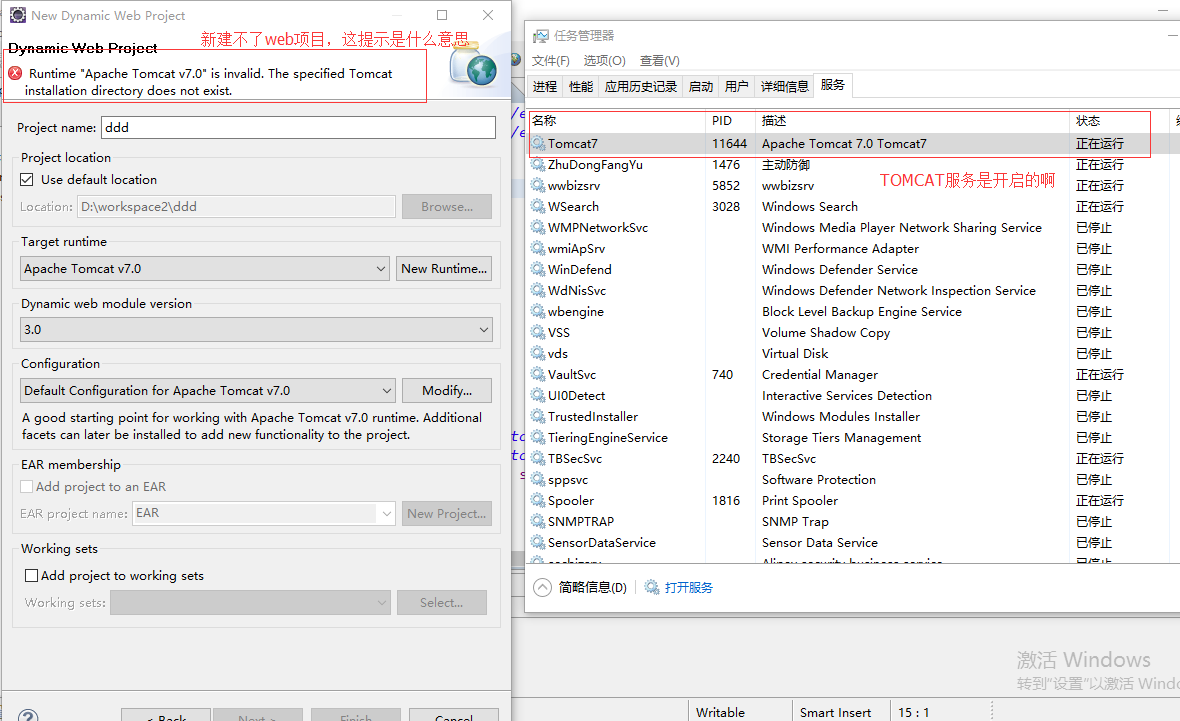Click the gear icon next to UI0Detect
Viewport: 1180px width, 721px height.
tap(538, 395)
